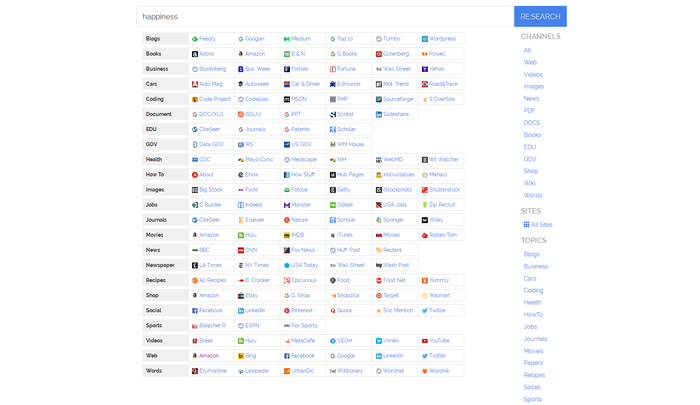Select the PDF channel
The image size is (700, 405).
coord(529,111)
